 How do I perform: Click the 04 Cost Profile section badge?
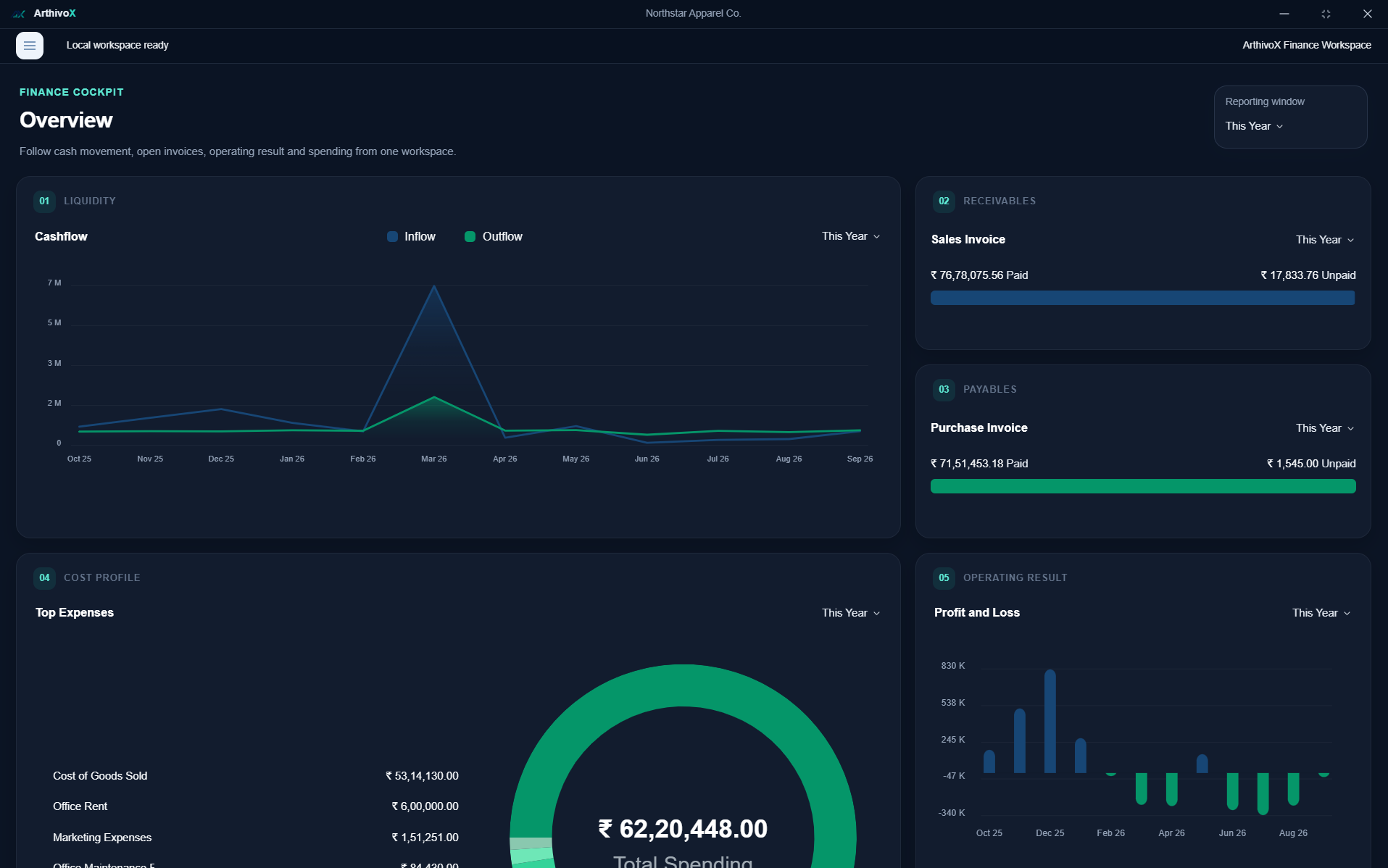44,578
